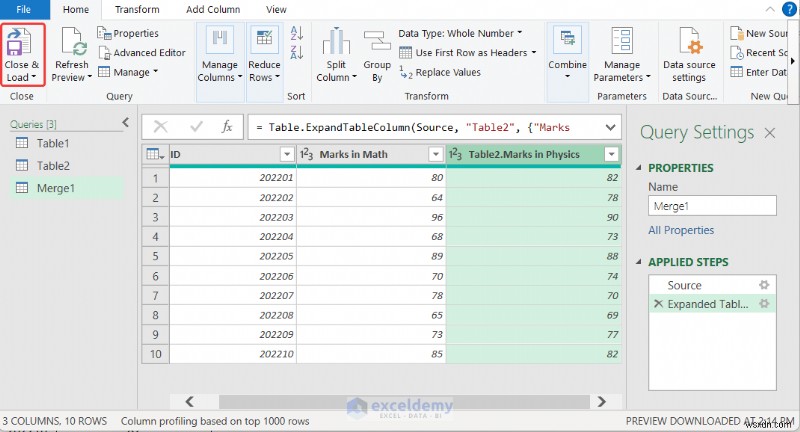This screenshot has width=800, height=432.
Task: Cancel formula with X icon
Action: tap(161, 126)
